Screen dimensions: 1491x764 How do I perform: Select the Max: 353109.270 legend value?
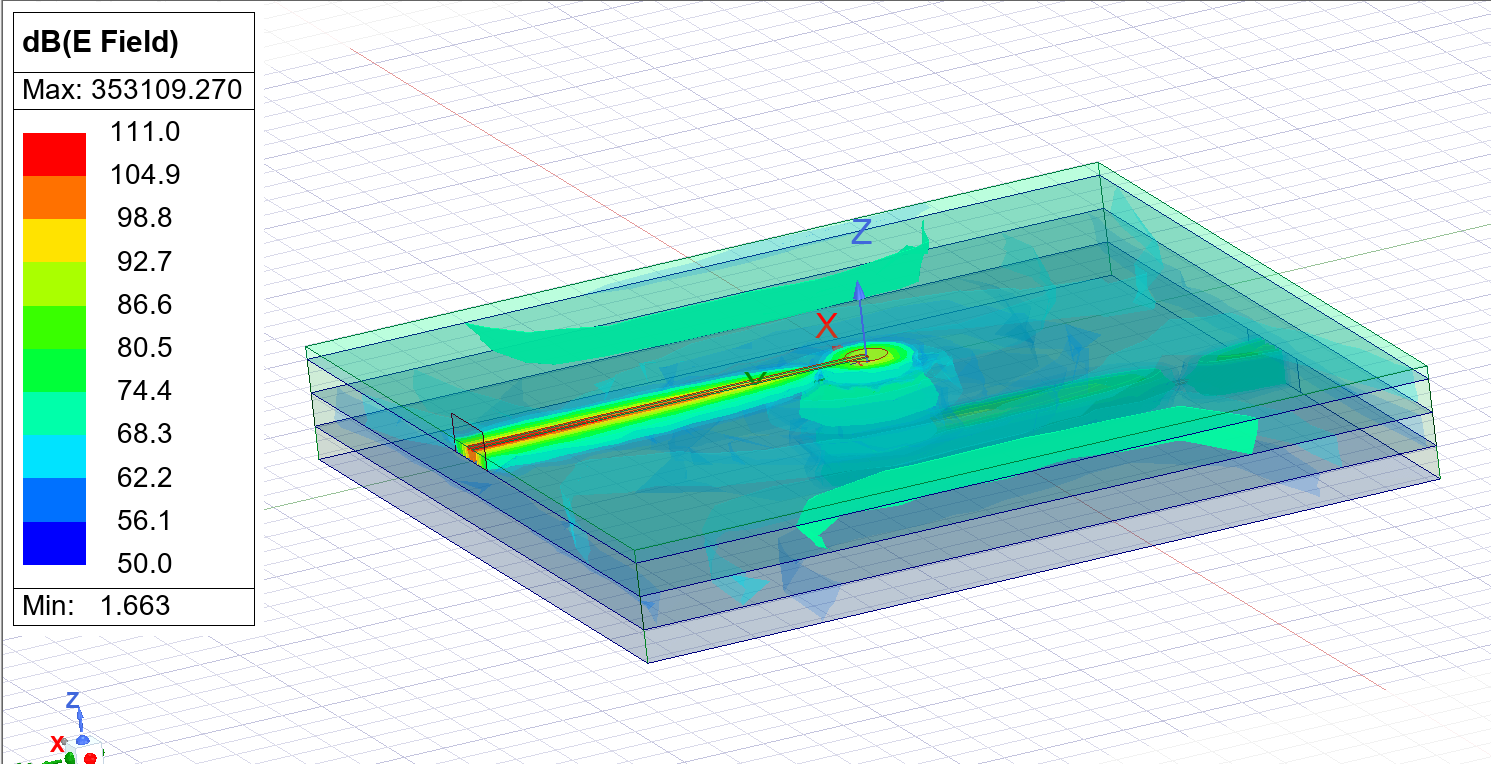click(132, 90)
